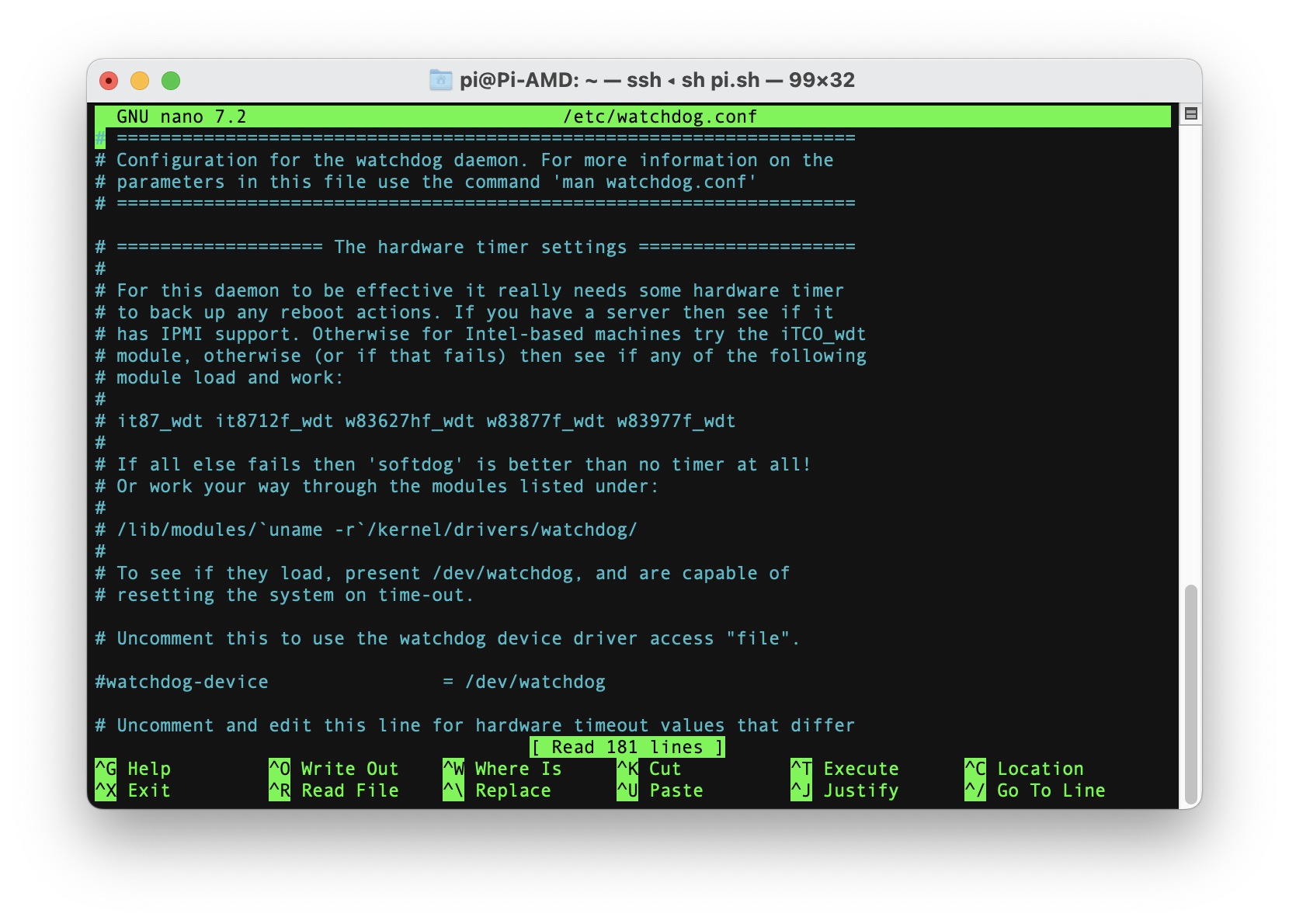This screenshot has width=1289, height=924.
Task: Show cursor position via ^C Location
Action: 1025,769
